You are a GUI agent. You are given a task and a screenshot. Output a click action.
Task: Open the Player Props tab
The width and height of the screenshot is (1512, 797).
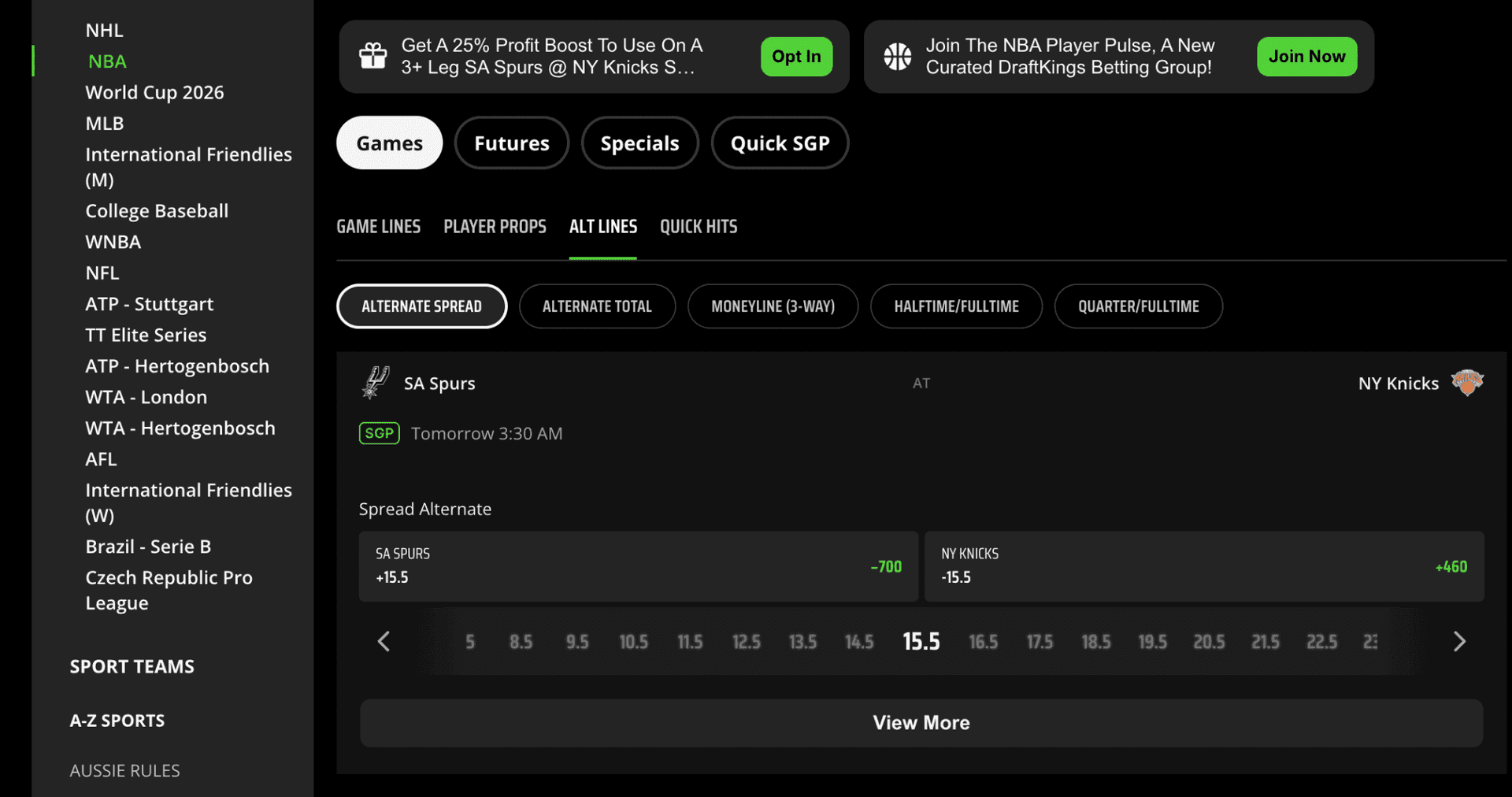[495, 227]
